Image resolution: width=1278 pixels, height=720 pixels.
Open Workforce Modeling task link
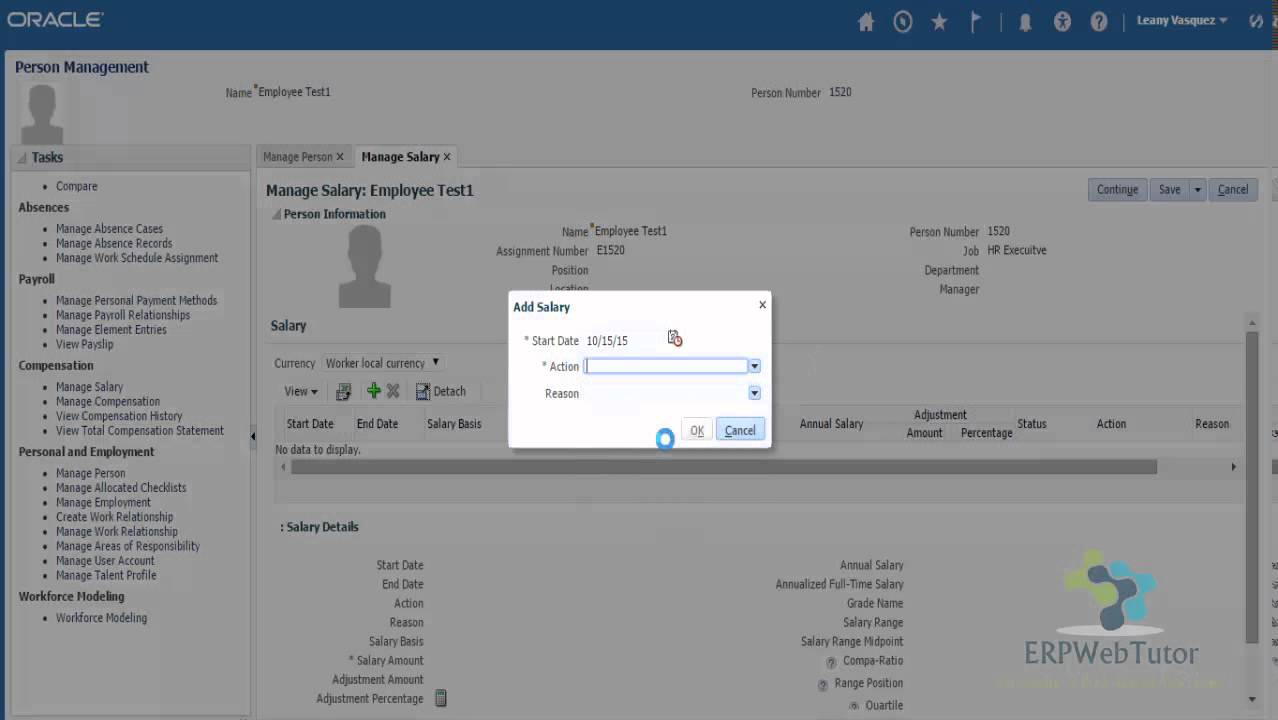click(x=101, y=618)
